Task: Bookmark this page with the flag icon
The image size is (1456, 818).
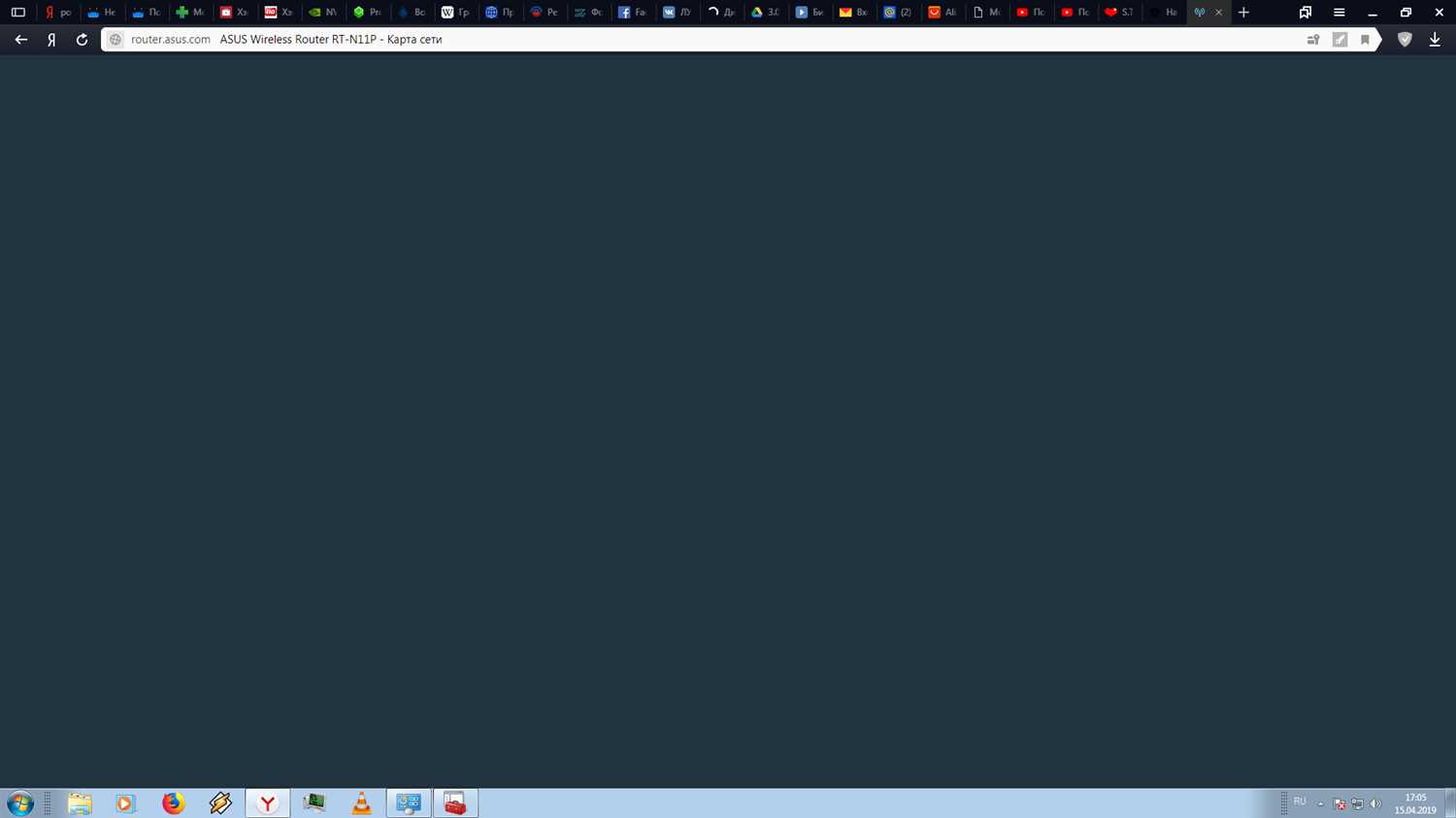Action: [1365, 40]
